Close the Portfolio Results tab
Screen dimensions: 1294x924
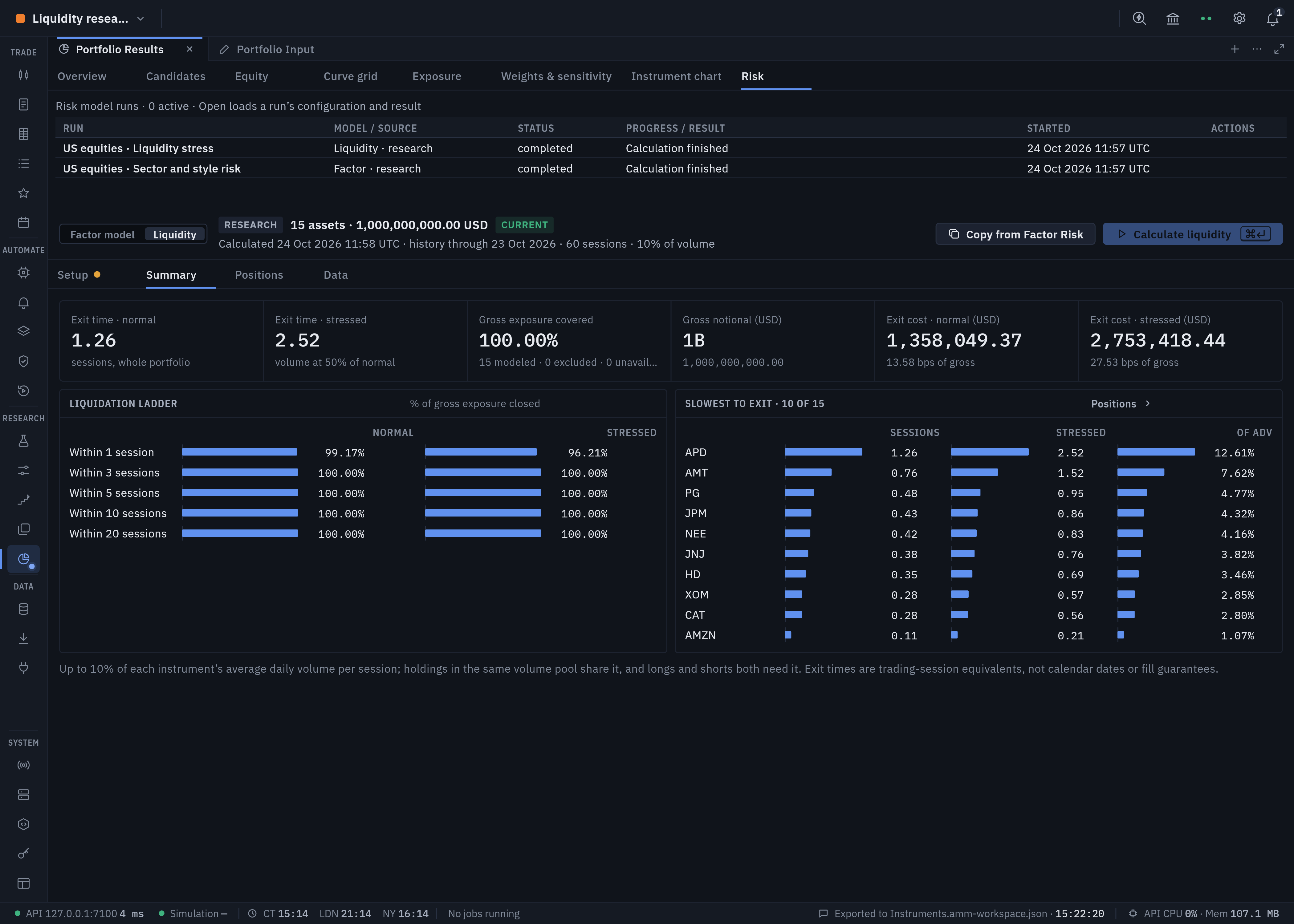(x=189, y=50)
